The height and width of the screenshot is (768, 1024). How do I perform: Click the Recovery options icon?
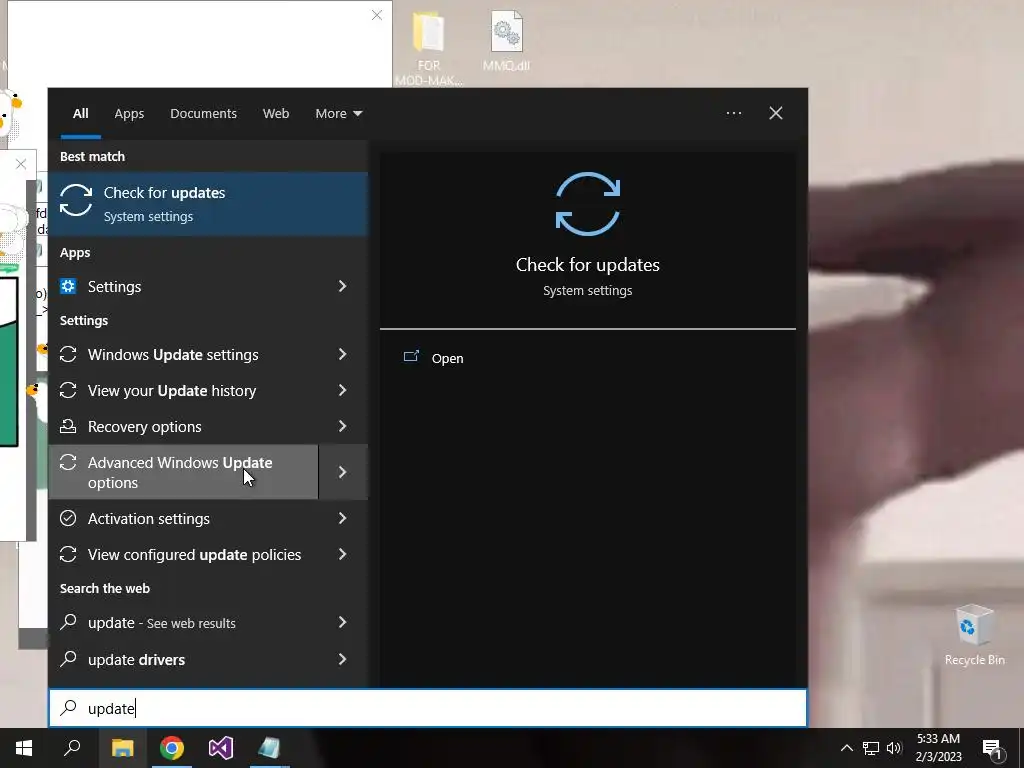click(x=68, y=426)
